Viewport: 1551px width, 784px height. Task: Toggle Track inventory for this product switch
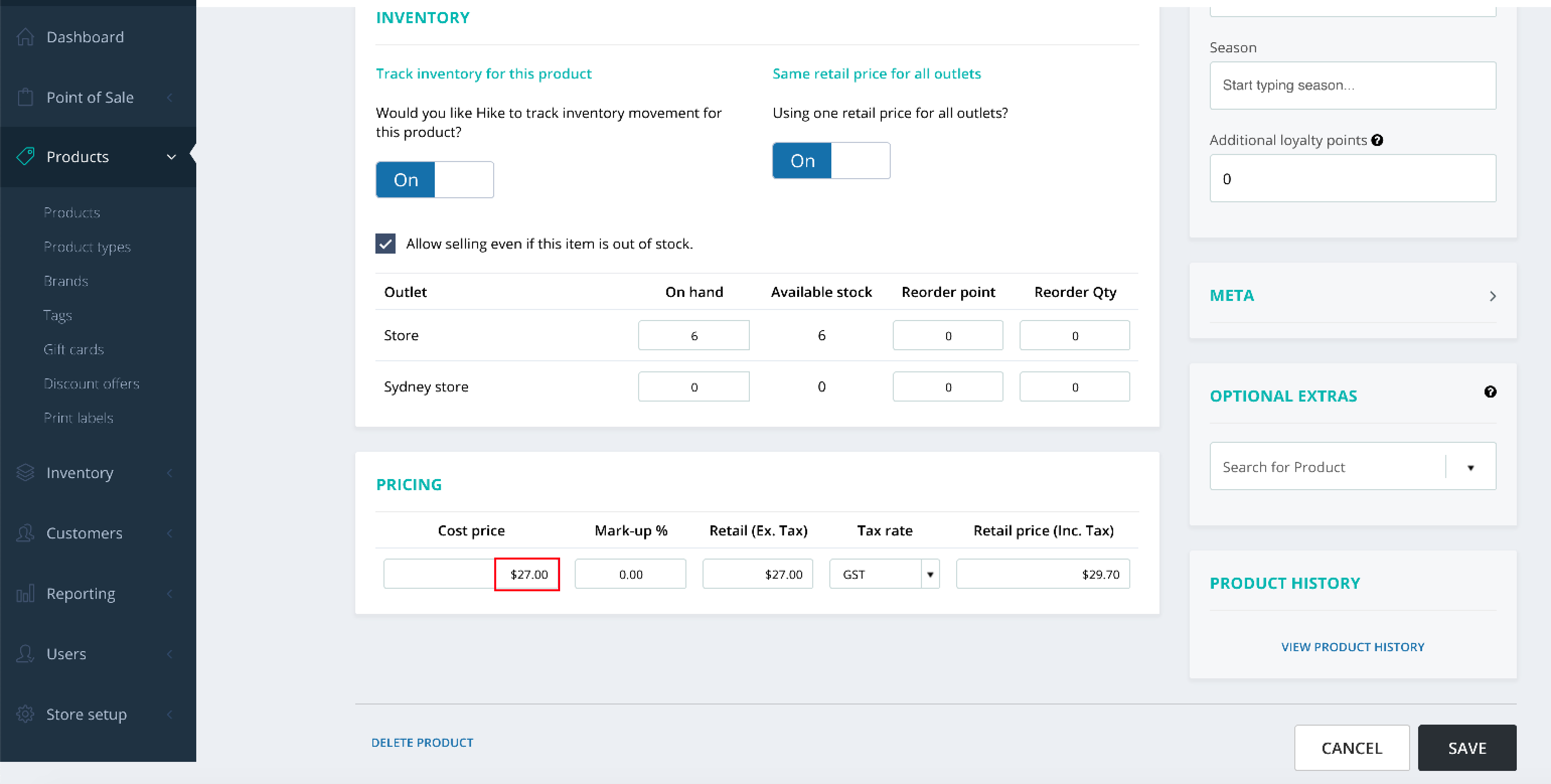pyautogui.click(x=434, y=180)
